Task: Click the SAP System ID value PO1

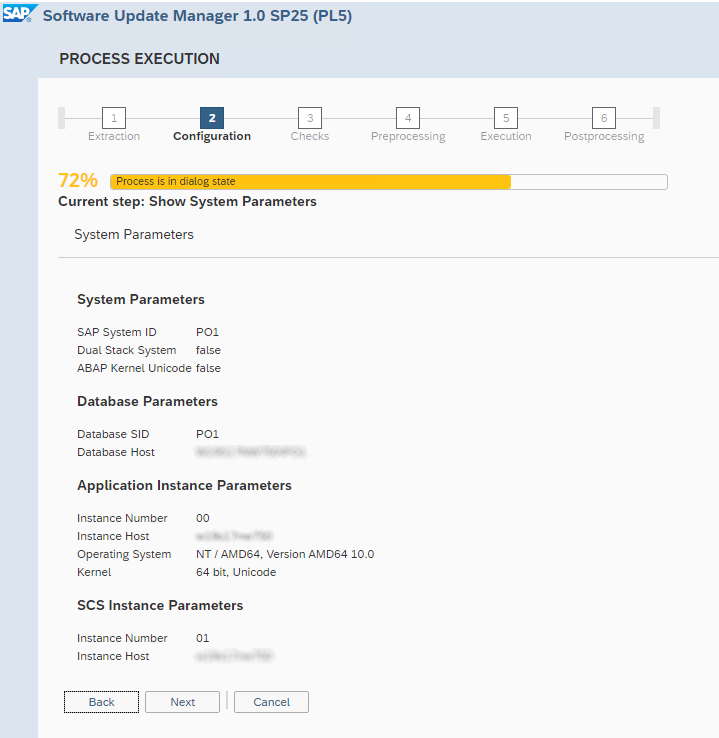Action: point(207,332)
